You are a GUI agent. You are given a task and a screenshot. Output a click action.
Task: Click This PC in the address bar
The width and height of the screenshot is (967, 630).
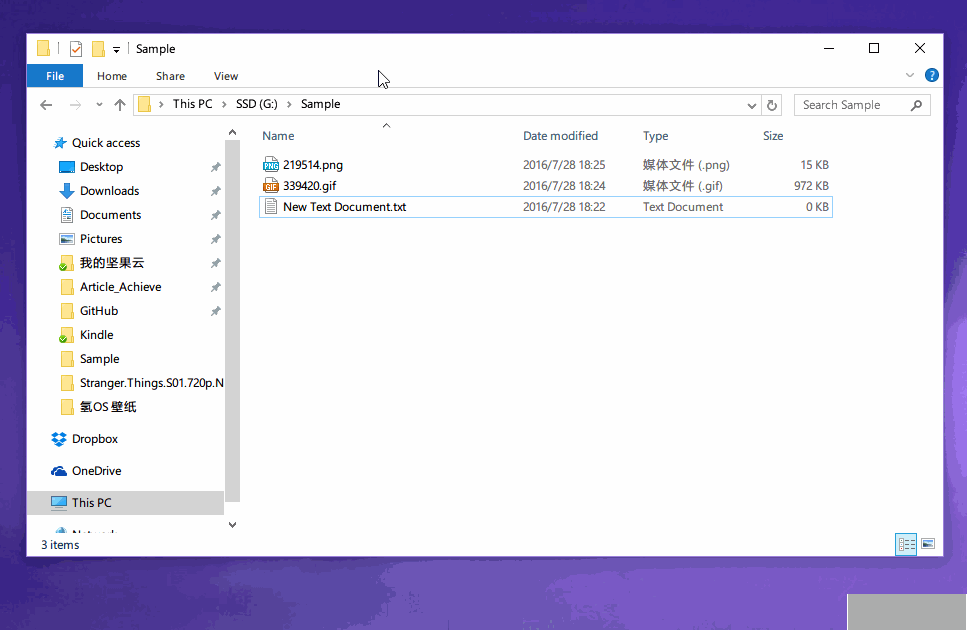pyautogui.click(x=192, y=104)
